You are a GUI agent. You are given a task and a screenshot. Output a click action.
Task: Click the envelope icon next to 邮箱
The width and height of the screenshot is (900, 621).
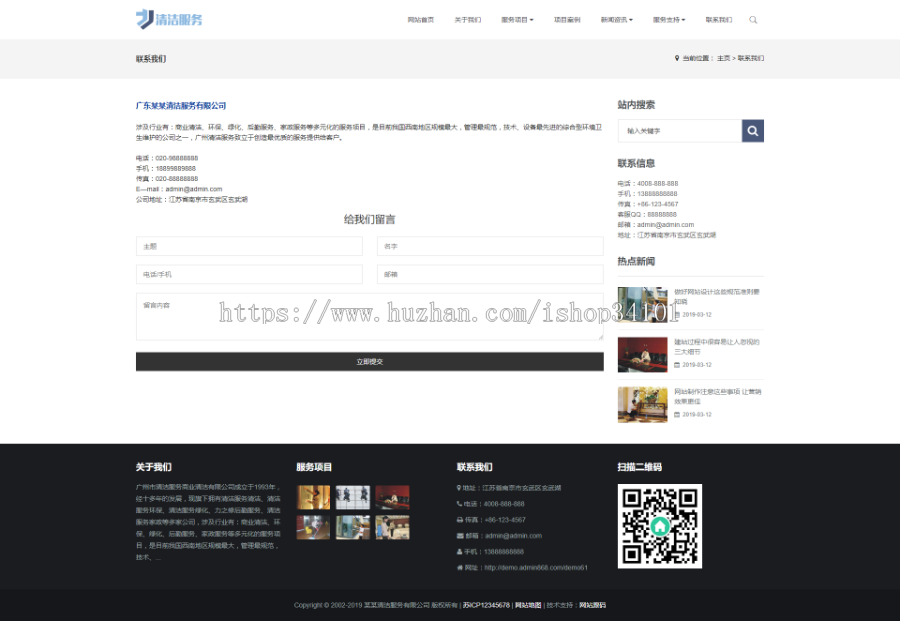pos(460,535)
